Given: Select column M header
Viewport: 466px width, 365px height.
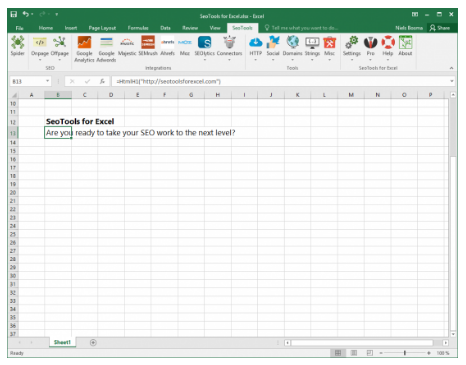Looking at the screenshot, I should 351,95.
